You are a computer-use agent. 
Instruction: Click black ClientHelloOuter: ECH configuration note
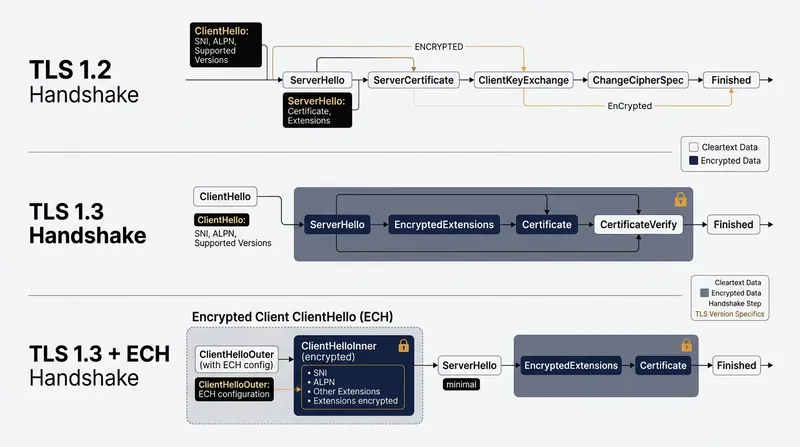234,389
